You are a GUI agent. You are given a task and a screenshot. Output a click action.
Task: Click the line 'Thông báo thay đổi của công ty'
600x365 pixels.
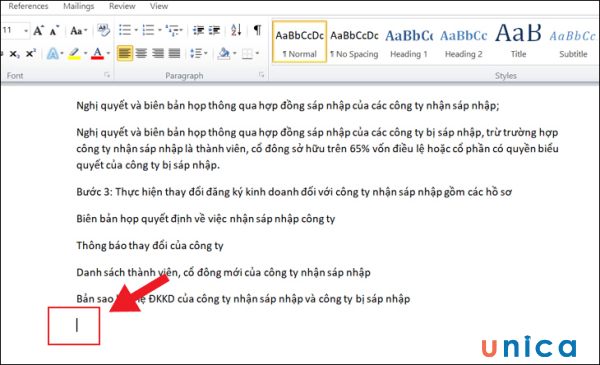[150, 246]
